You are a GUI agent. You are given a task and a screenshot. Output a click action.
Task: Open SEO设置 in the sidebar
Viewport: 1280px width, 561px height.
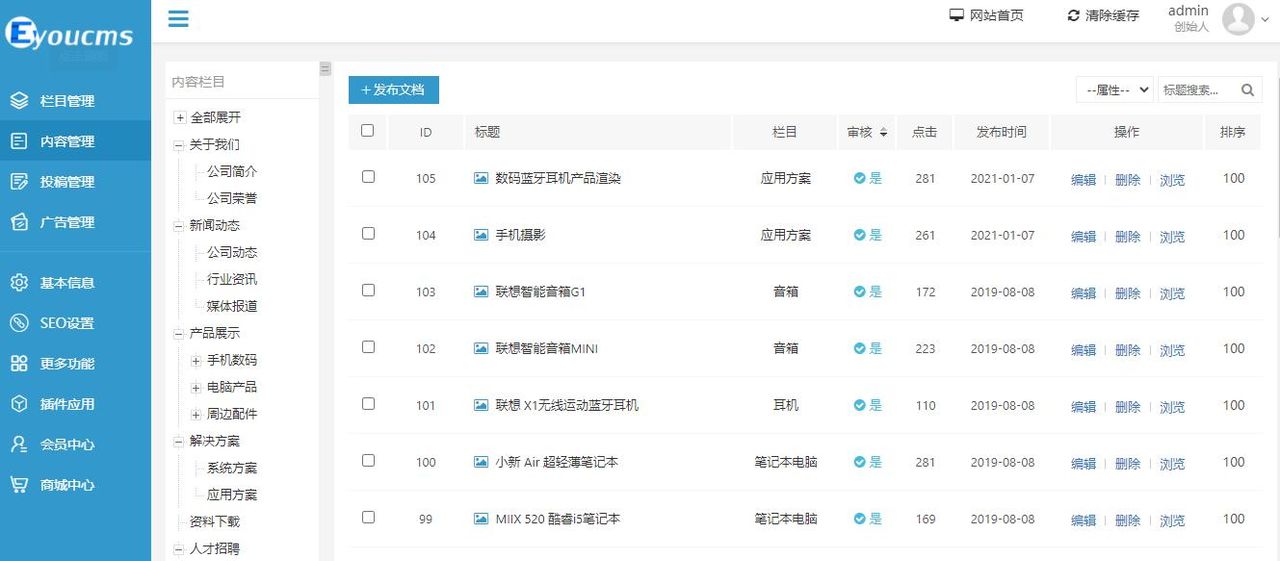click(75, 323)
